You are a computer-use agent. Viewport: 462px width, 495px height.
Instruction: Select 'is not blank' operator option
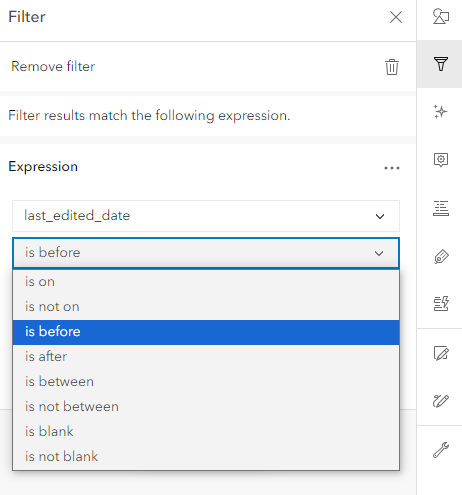[206, 456]
